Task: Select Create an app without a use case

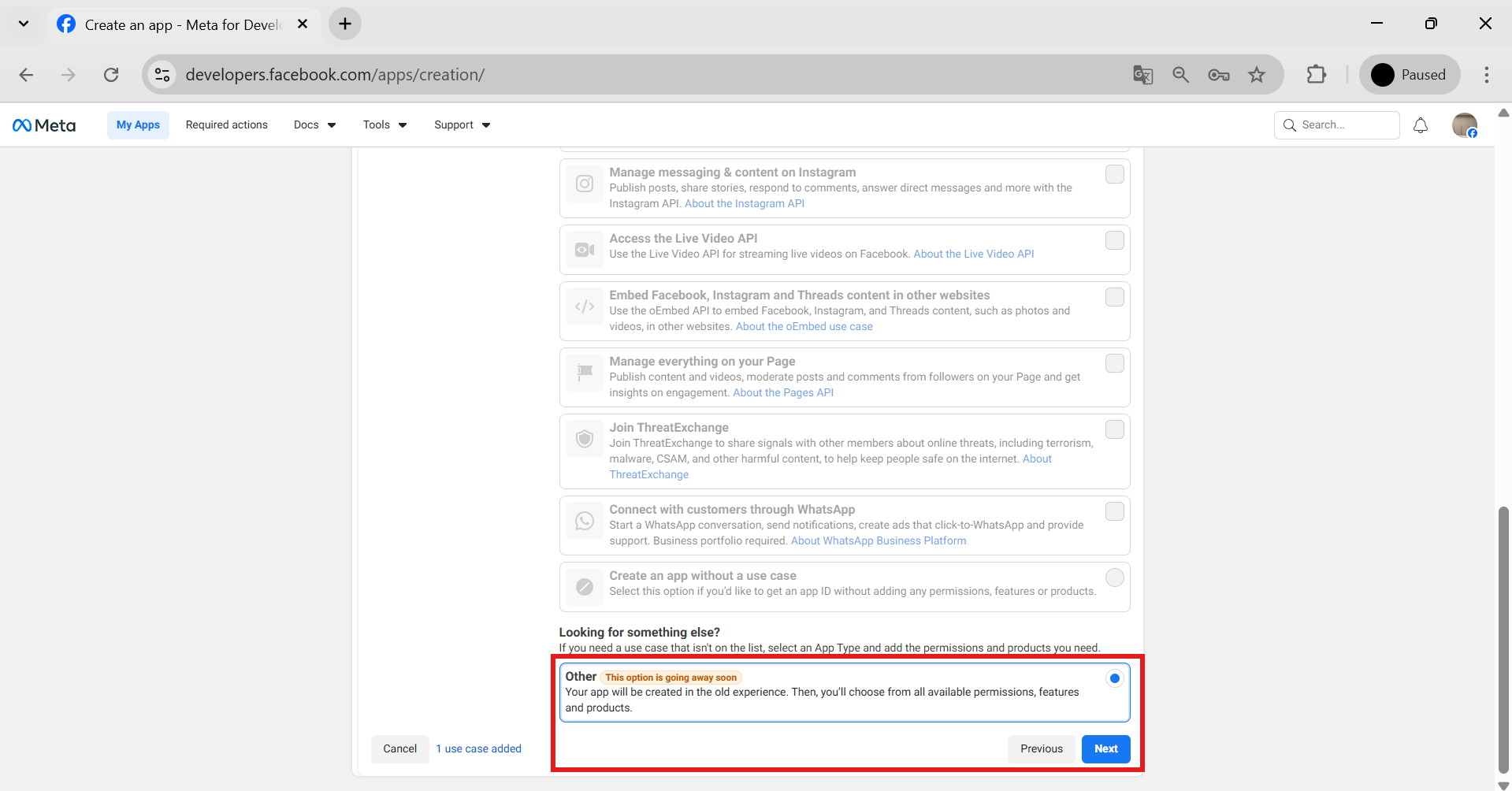Action: (x=1115, y=577)
